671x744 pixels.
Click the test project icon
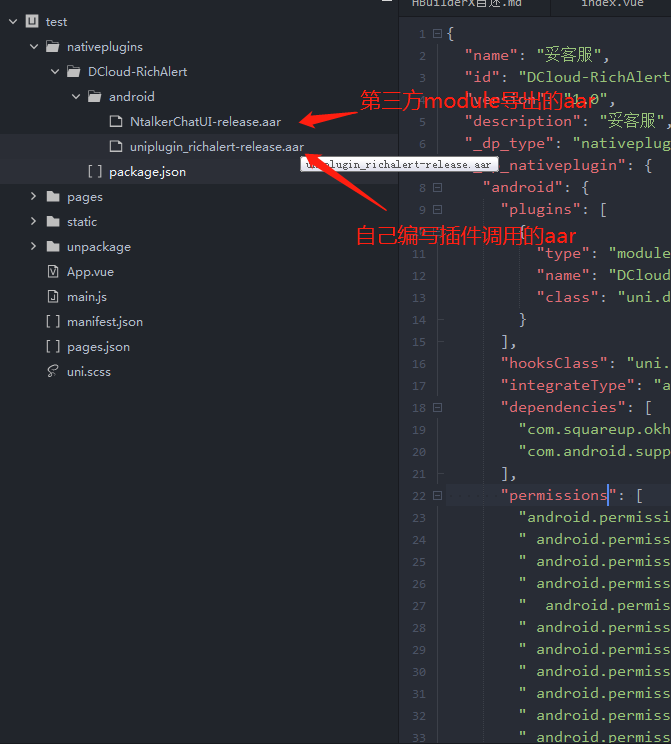[31, 21]
